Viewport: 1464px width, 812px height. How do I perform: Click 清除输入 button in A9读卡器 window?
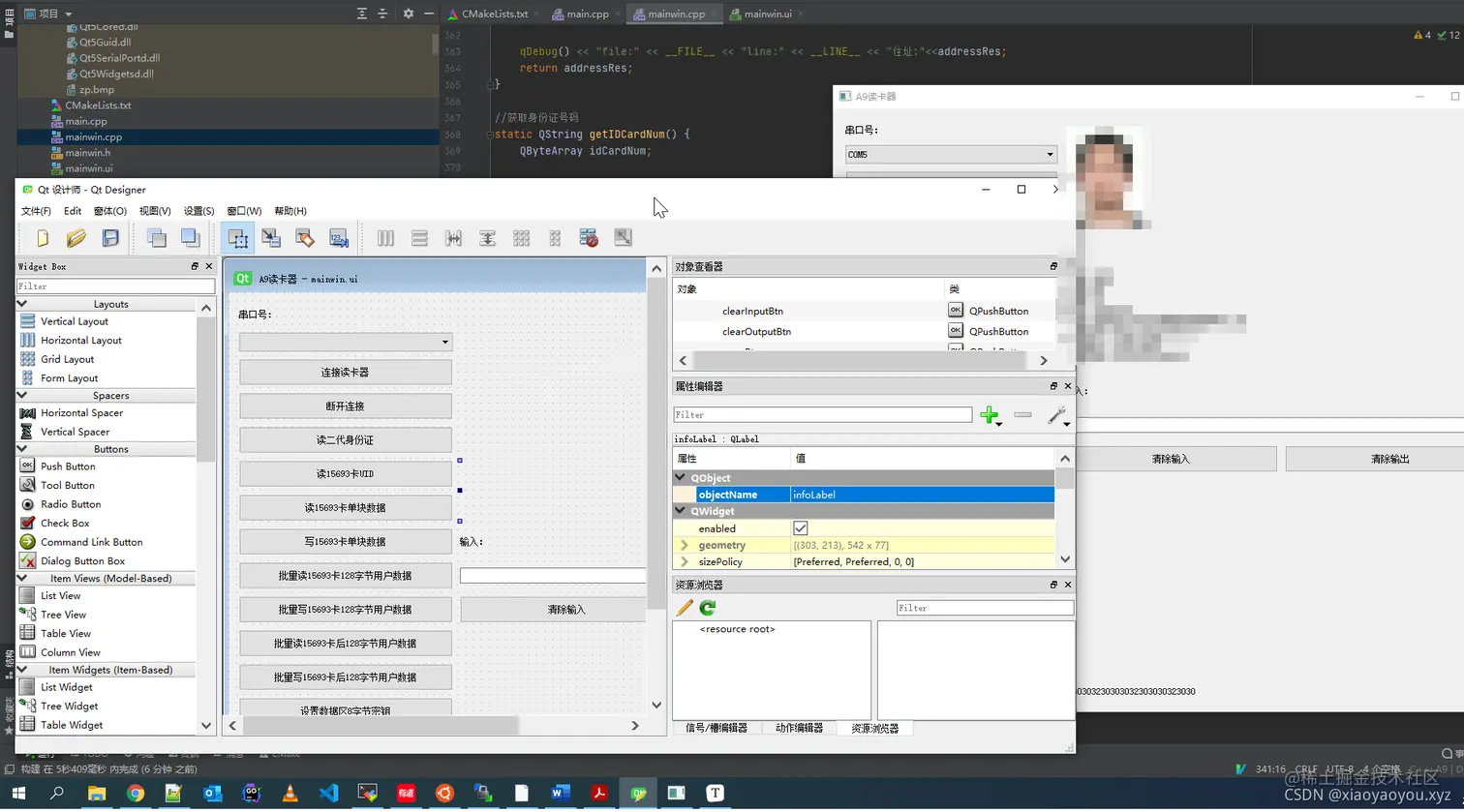pyautogui.click(x=1171, y=459)
